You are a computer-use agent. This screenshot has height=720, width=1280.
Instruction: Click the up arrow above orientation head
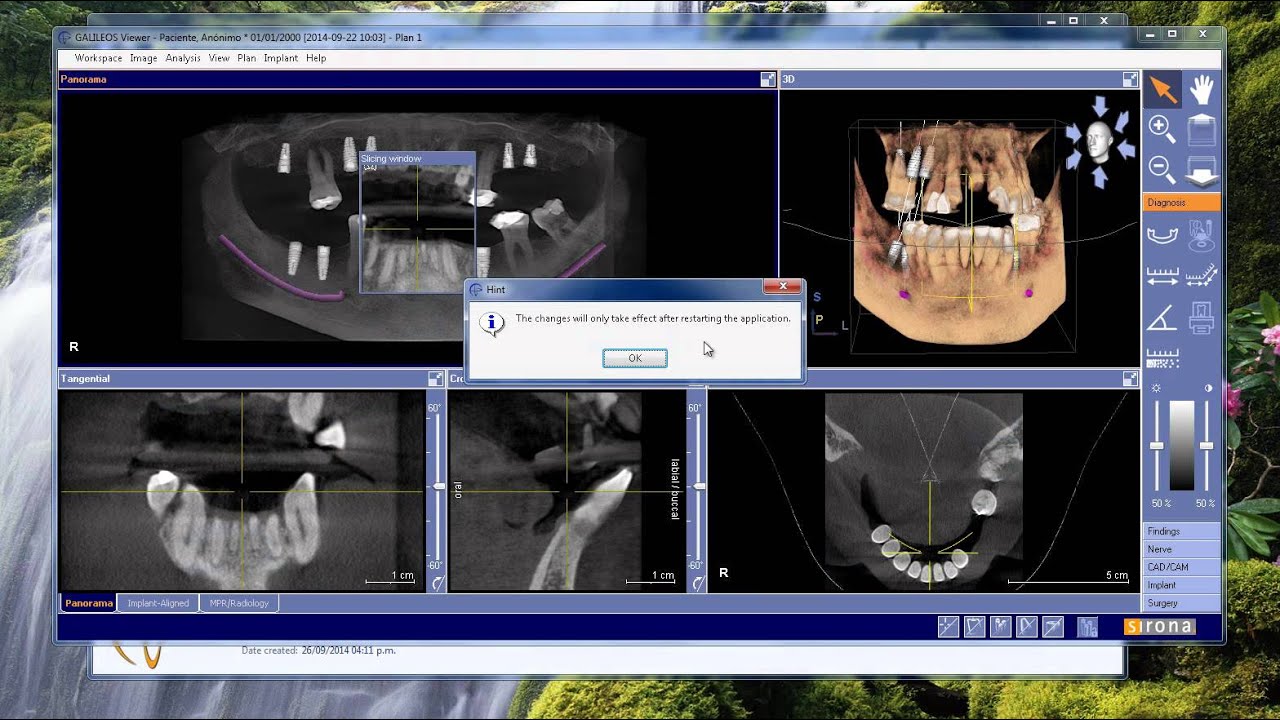[1100, 107]
